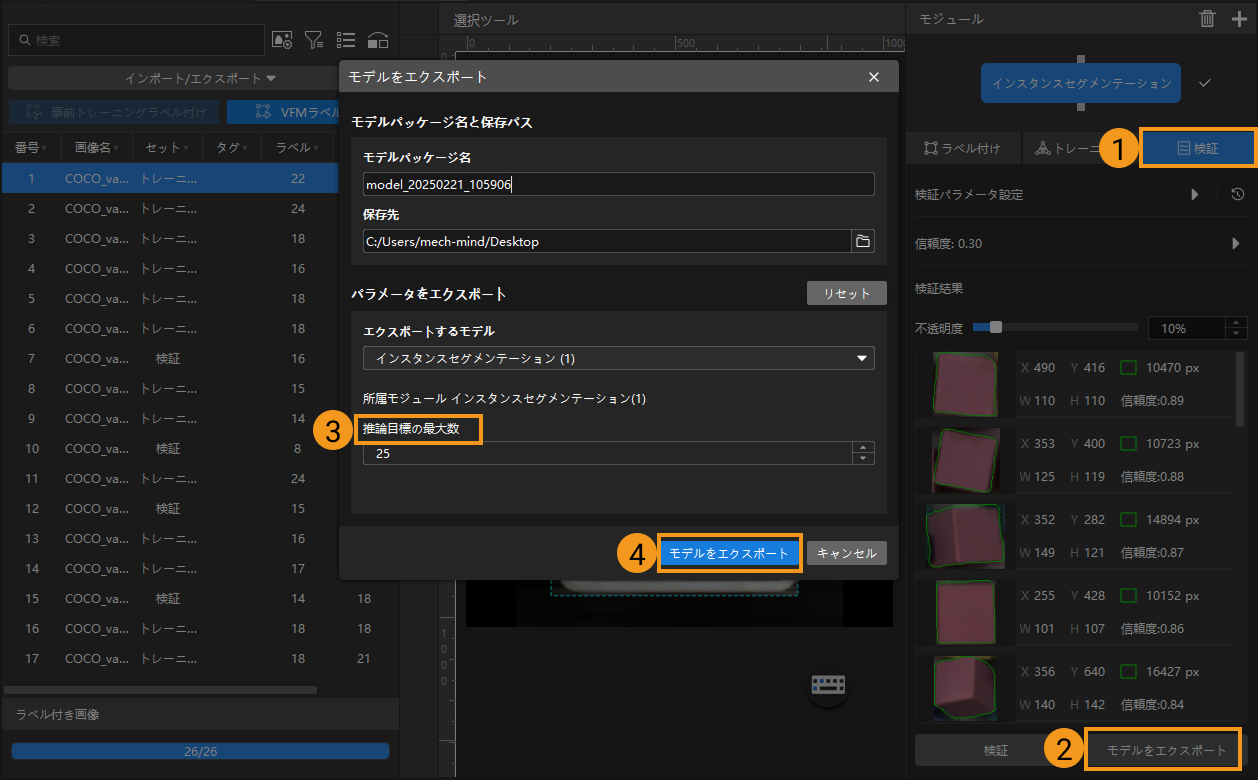Expand the confidence 0.30 arrow
The image size is (1258, 780).
tap(1235, 243)
